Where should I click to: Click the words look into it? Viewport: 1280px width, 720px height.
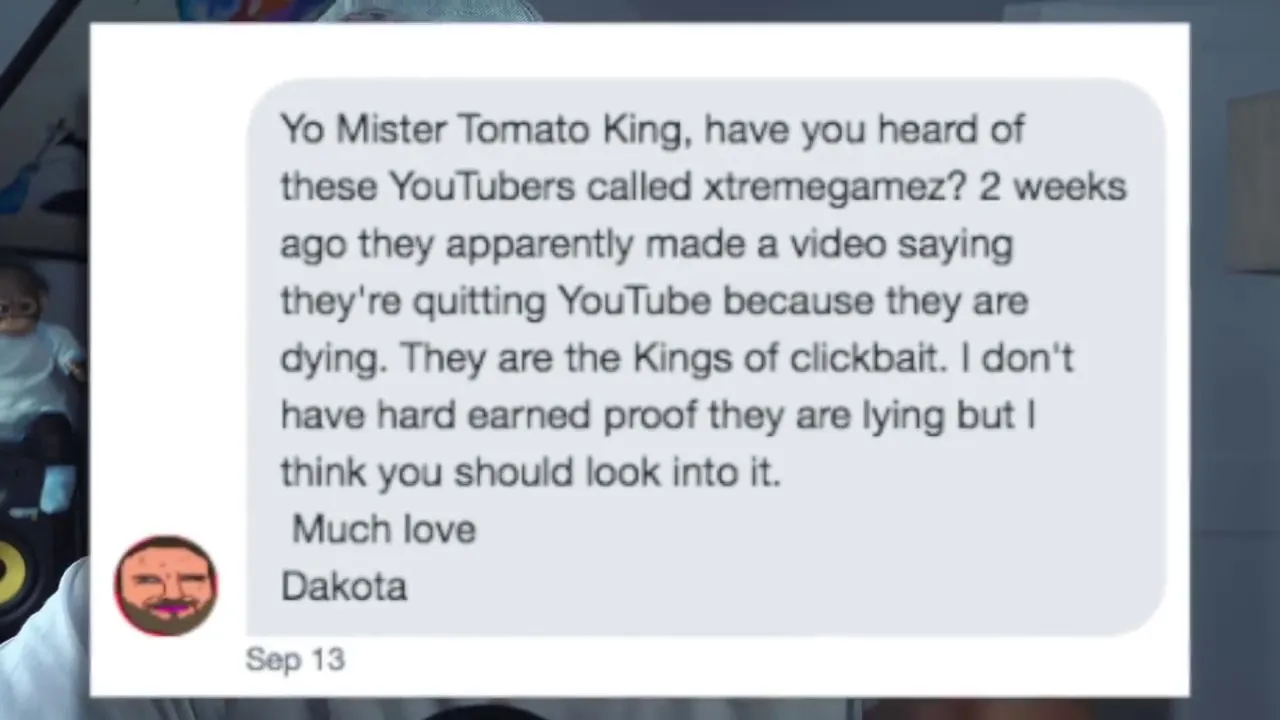[683, 472]
